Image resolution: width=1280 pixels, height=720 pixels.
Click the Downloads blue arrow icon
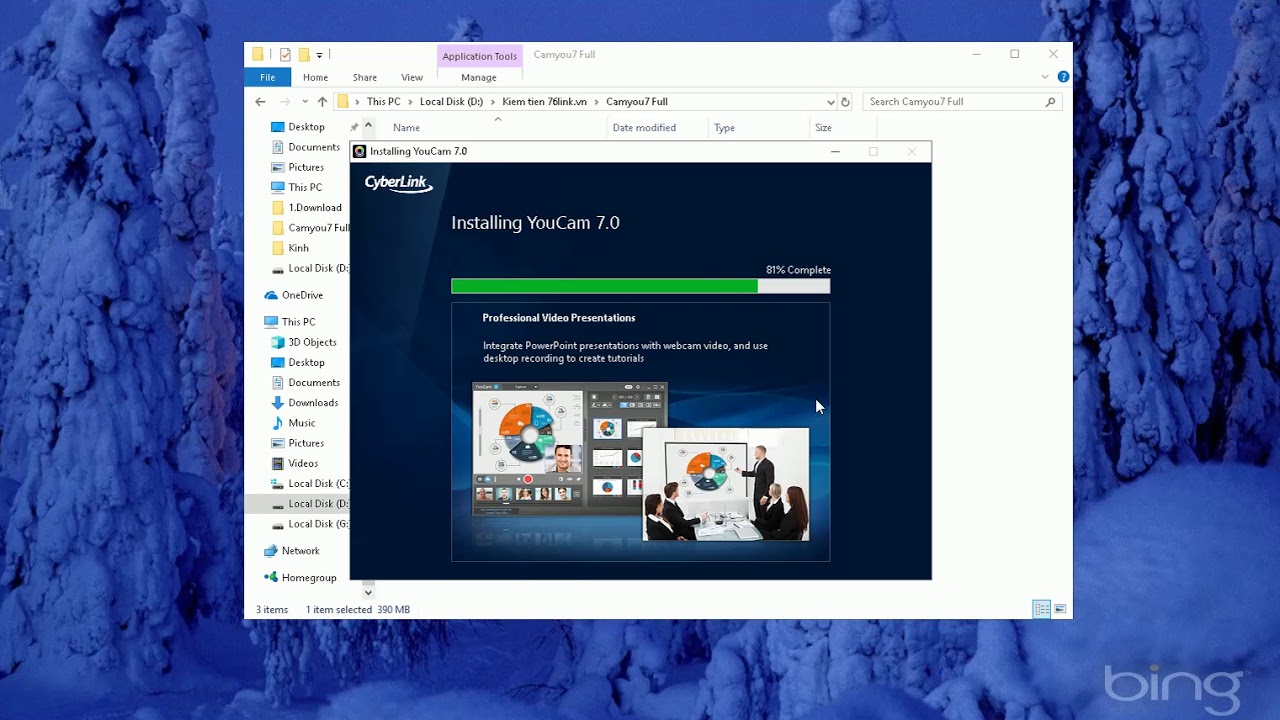coord(278,403)
